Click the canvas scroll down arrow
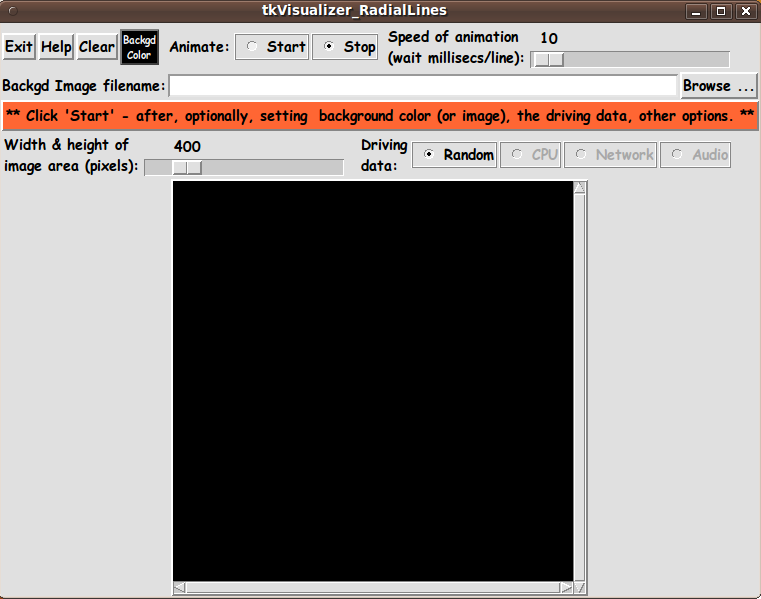 [579, 588]
